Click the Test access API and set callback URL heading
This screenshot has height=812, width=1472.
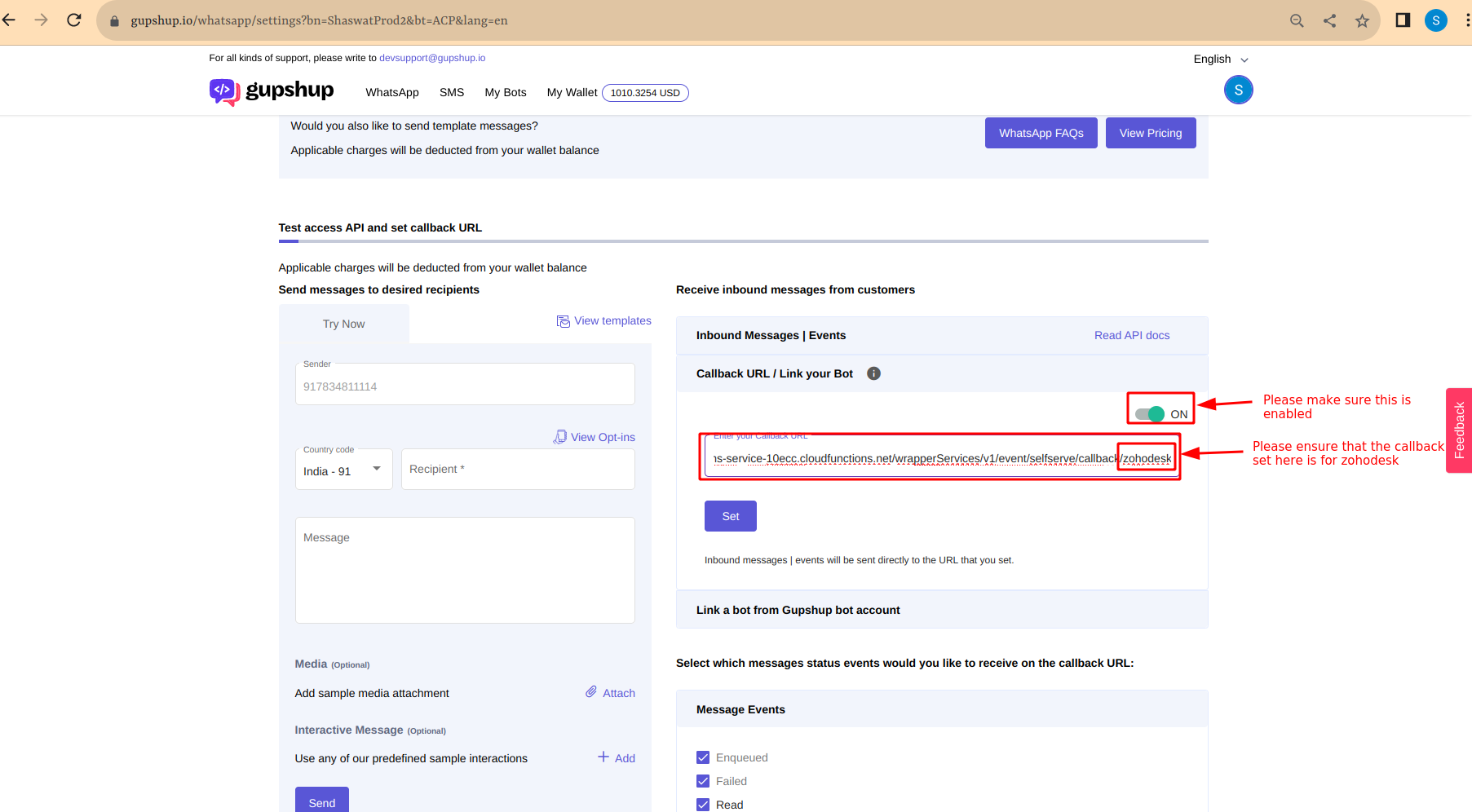pyautogui.click(x=380, y=227)
